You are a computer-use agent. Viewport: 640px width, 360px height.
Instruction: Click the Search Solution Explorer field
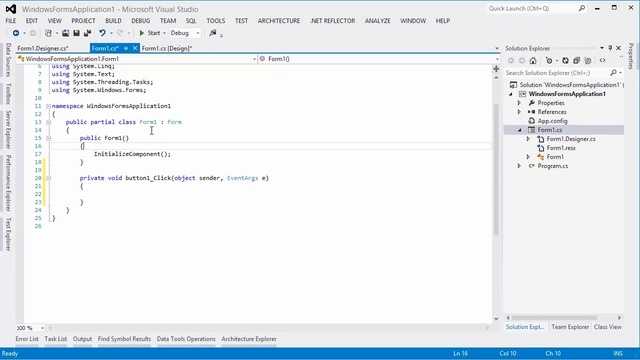[x=557, y=73]
